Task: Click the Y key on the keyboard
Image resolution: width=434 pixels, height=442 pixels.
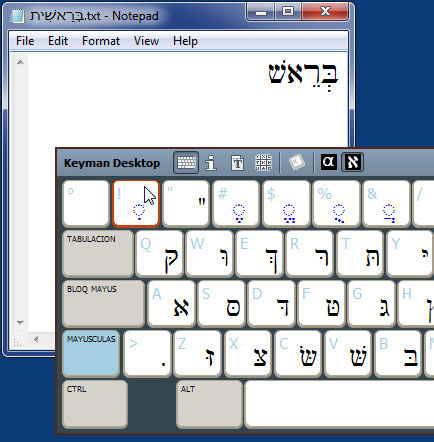Action: 410,254
